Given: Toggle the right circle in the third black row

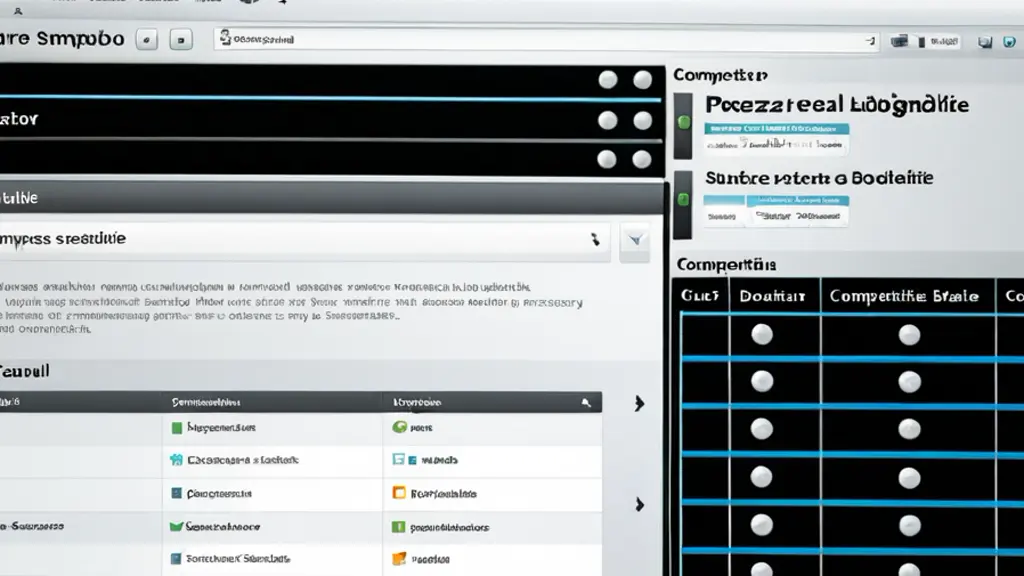Looking at the screenshot, I should (x=642, y=159).
